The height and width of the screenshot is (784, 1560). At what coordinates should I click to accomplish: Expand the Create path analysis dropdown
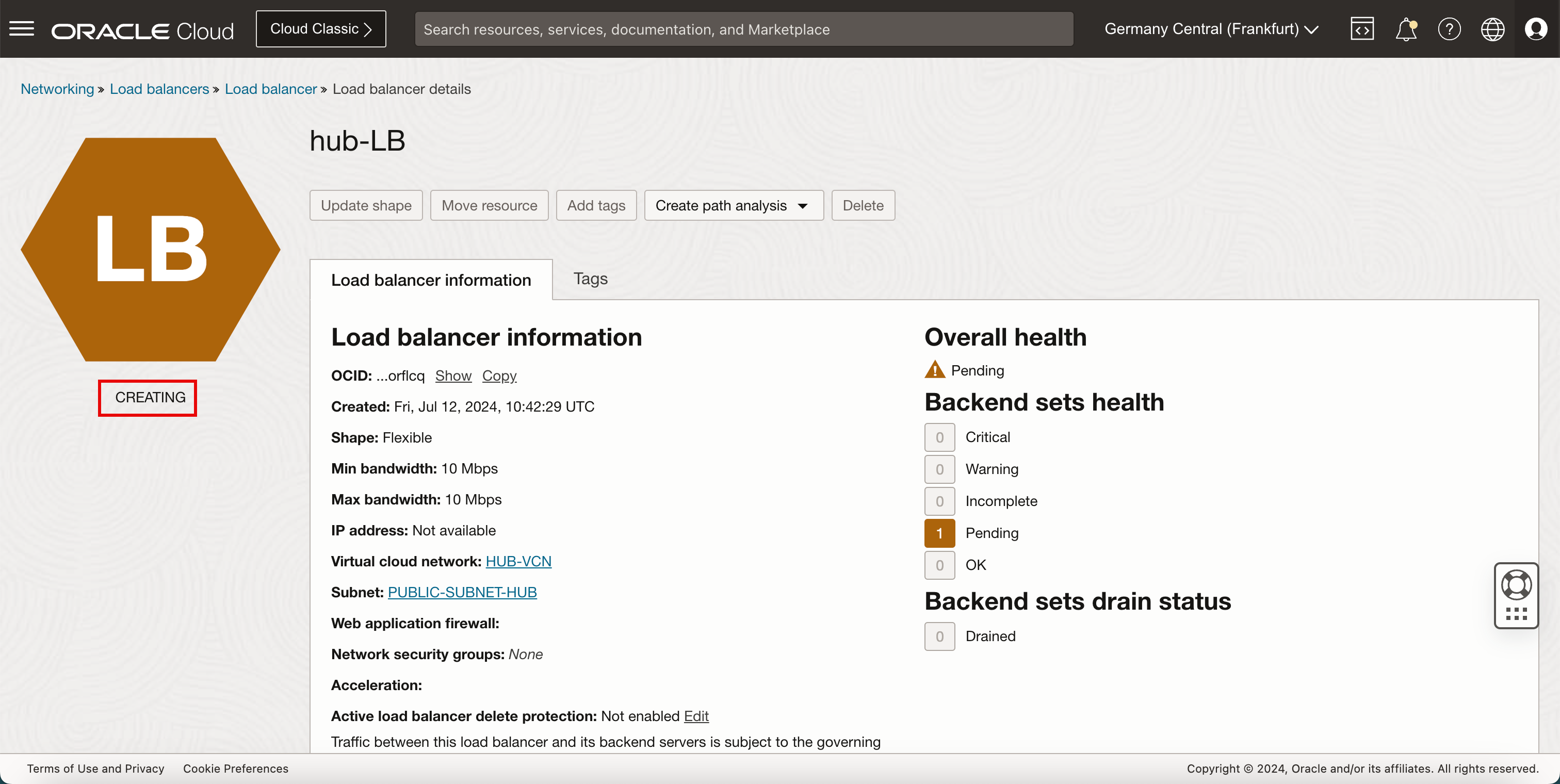coord(734,205)
